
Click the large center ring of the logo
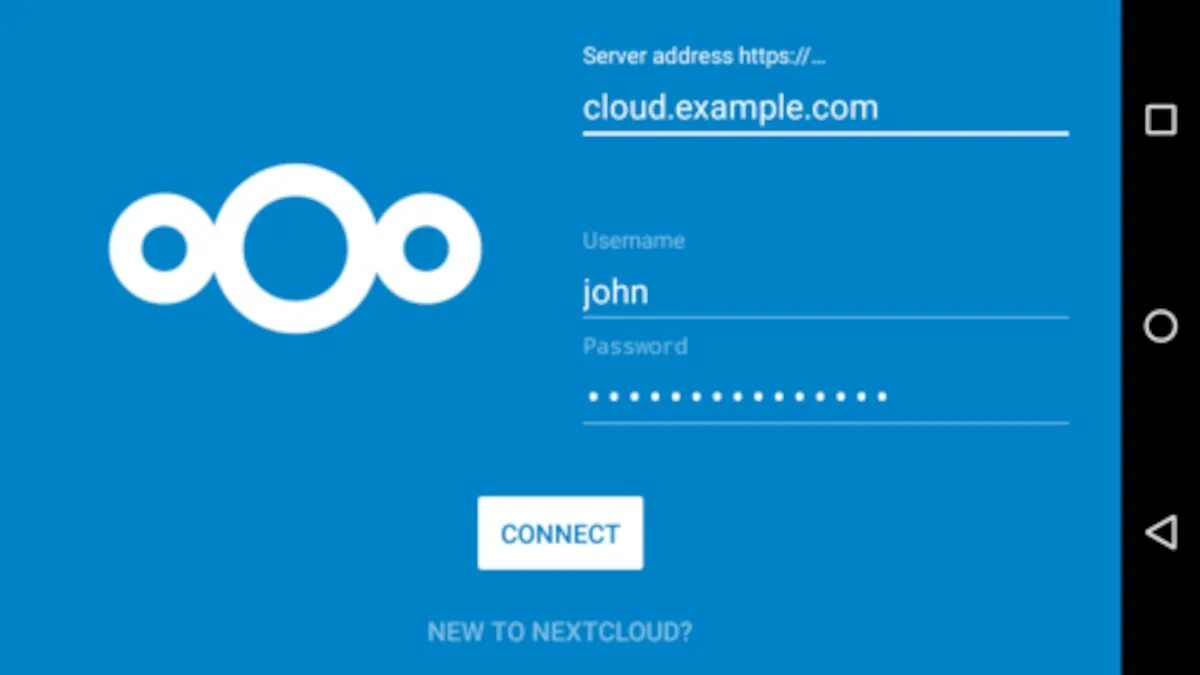coord(295,248)
